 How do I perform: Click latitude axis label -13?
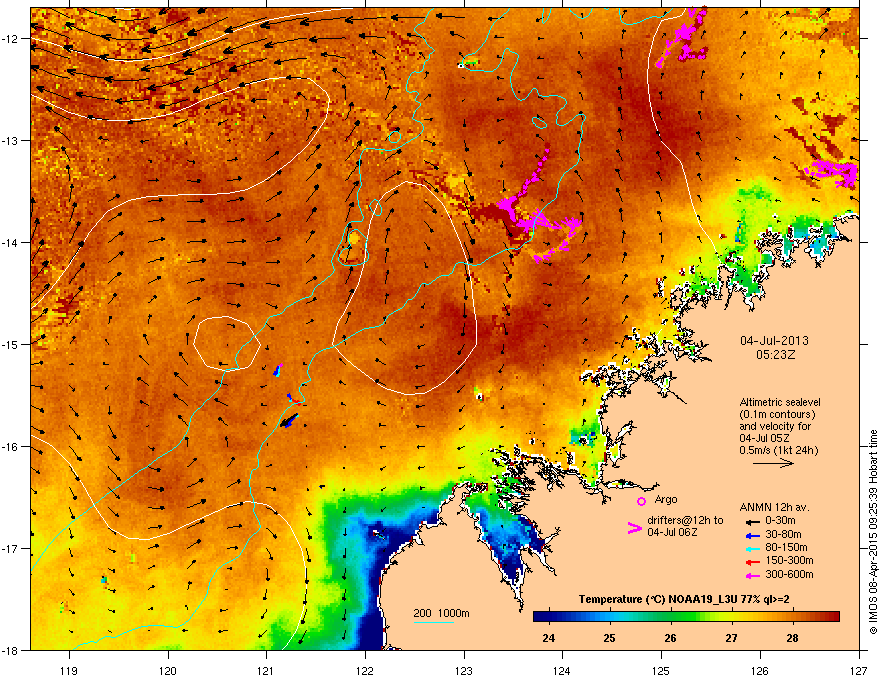(x=11, y=140)
